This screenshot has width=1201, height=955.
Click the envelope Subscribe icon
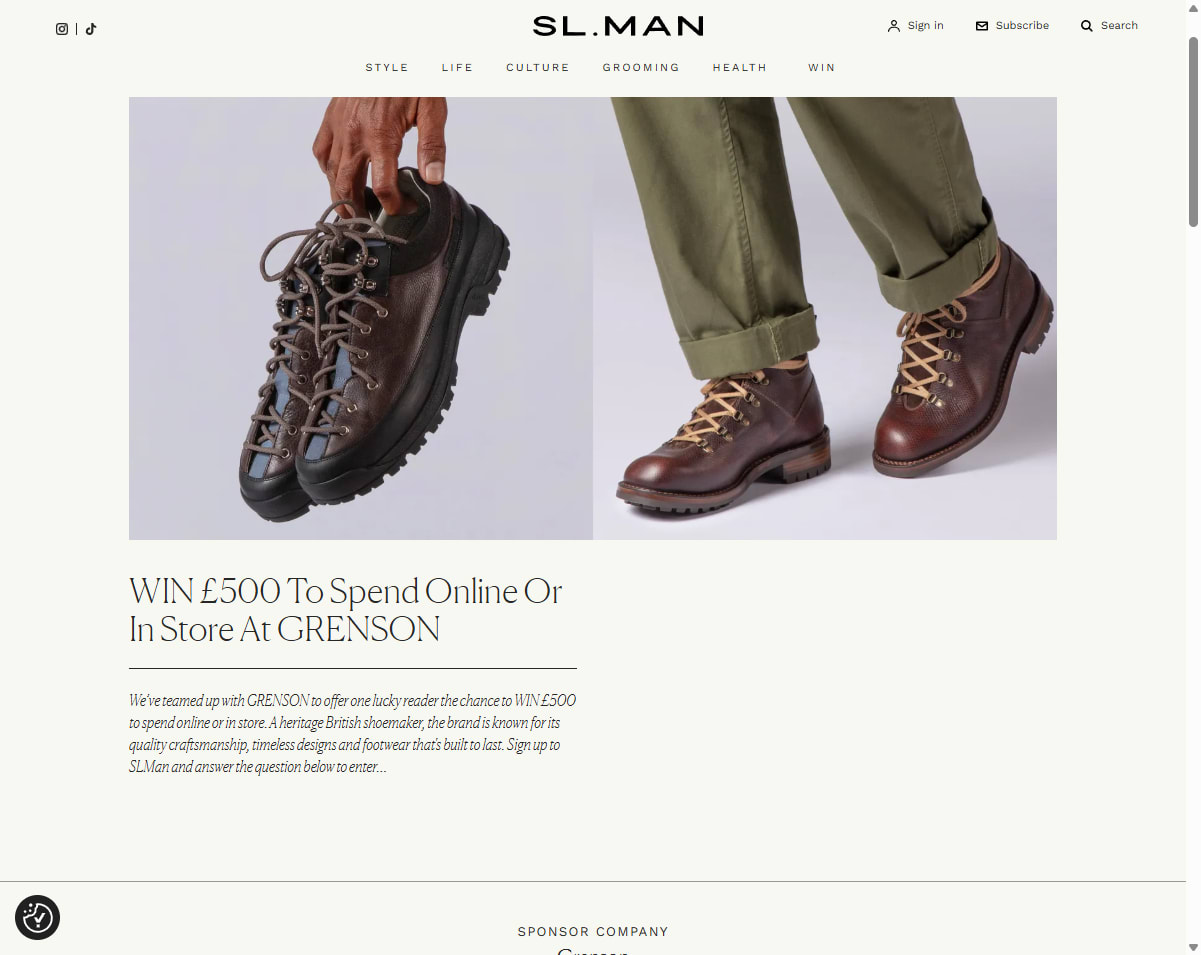[982, 26]
